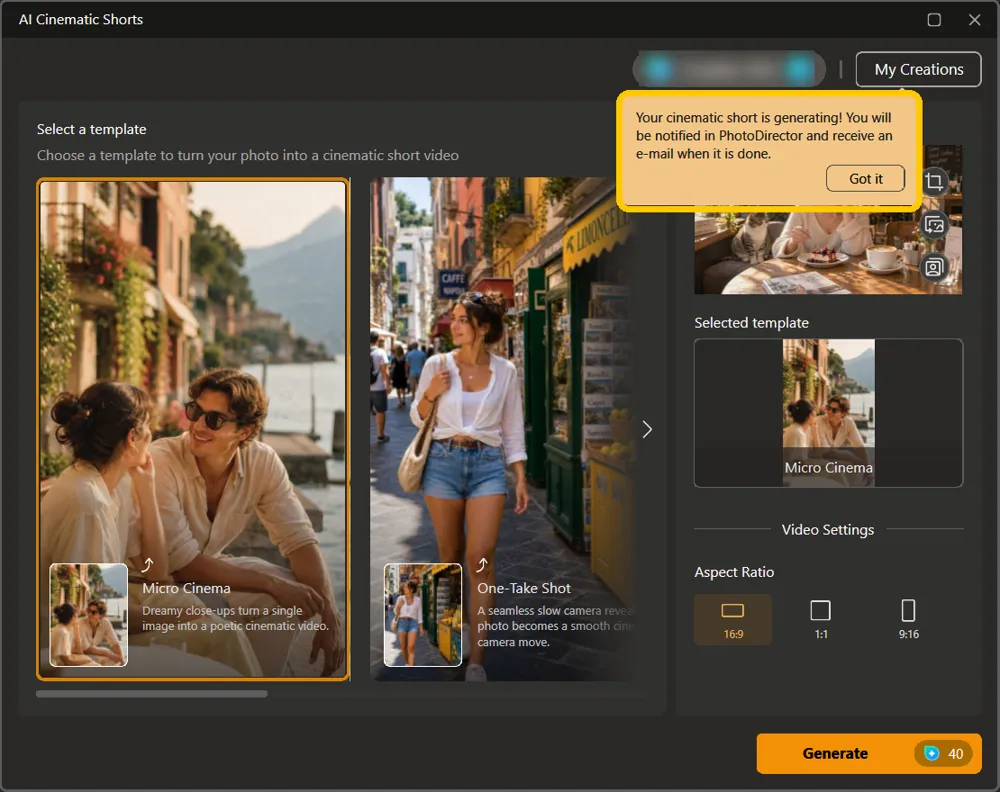Click the credit shield icon on Generate
Image resolution: width=1000 pixels, height=792 pixels.
[x=932, y=754]
